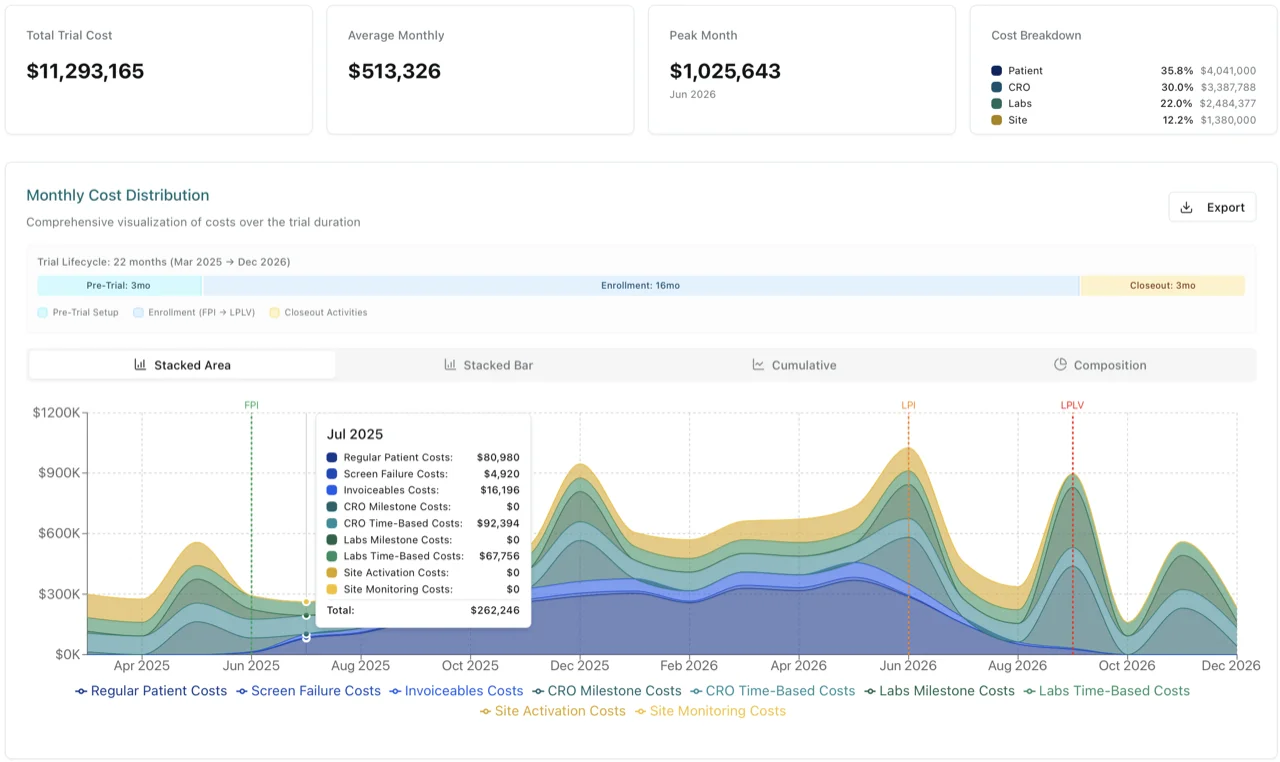1280x762 pixels.
Task: Toggle the Site Monitoring Costs series
Action: click(710, 711)
